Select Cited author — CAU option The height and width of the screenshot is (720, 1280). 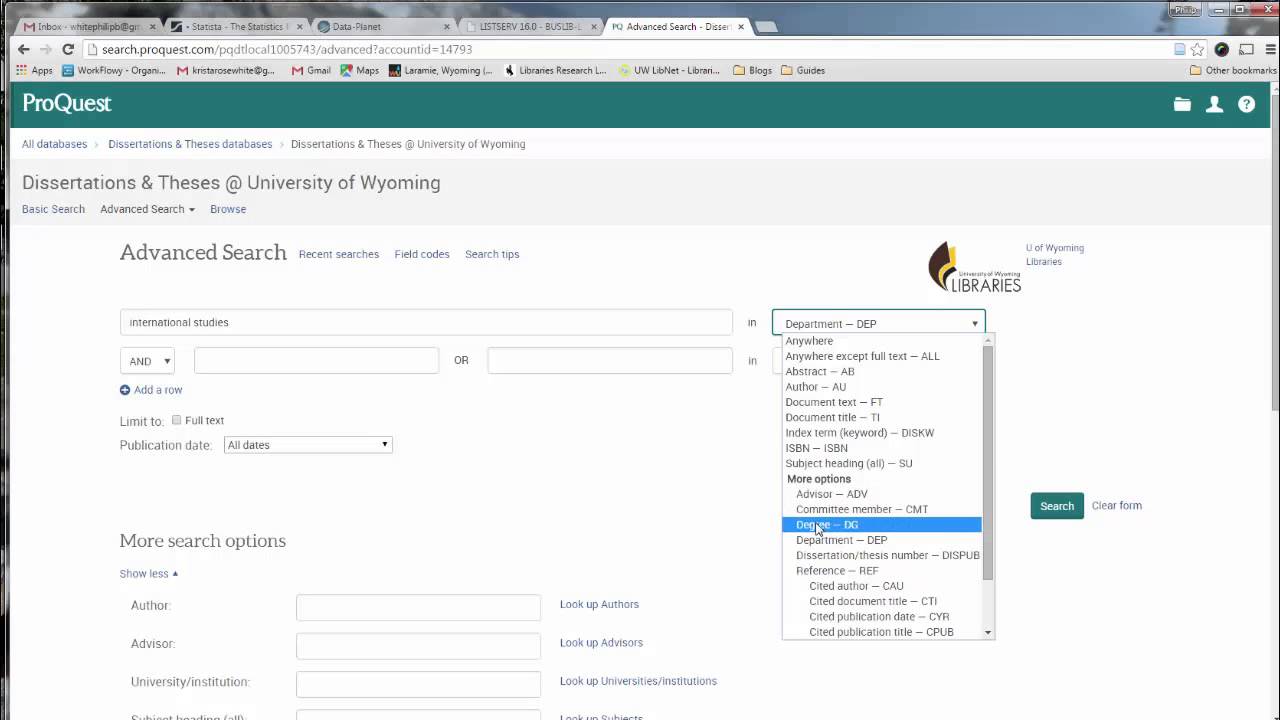(x=881, y=586)
